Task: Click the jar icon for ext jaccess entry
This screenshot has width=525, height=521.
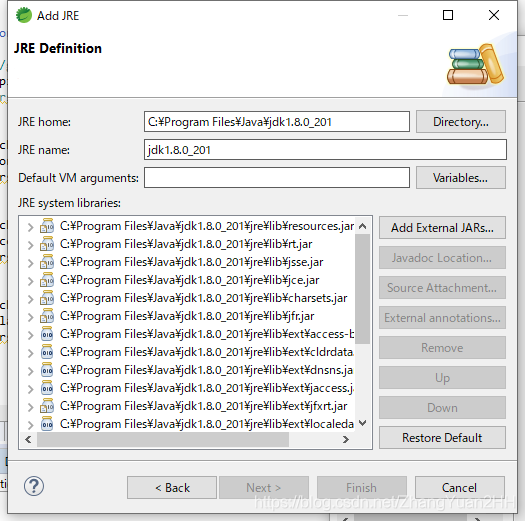Action: tap(47, 388)
